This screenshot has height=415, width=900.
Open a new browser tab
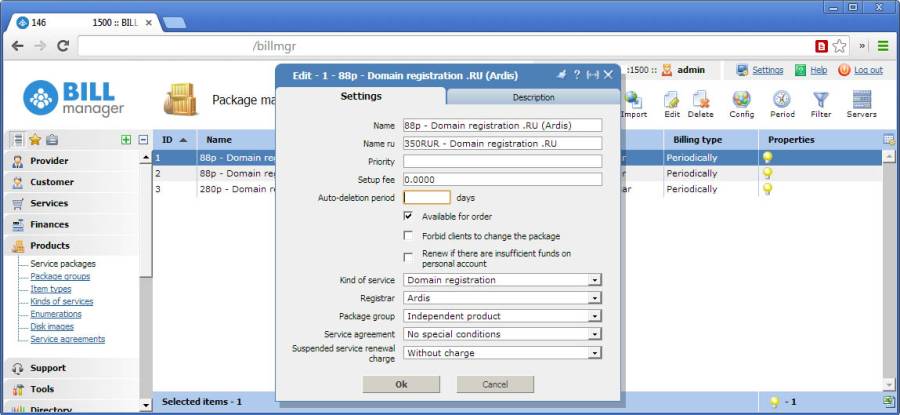174,23
